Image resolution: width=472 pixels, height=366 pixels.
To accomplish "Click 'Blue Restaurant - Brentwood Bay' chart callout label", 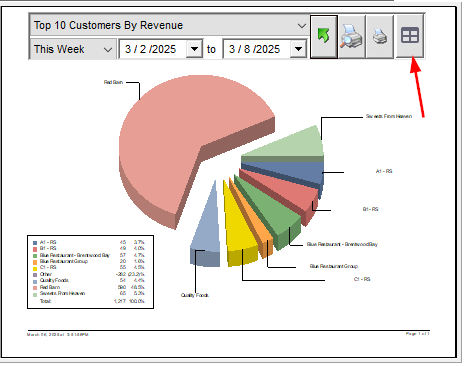I will coord(342,244).
